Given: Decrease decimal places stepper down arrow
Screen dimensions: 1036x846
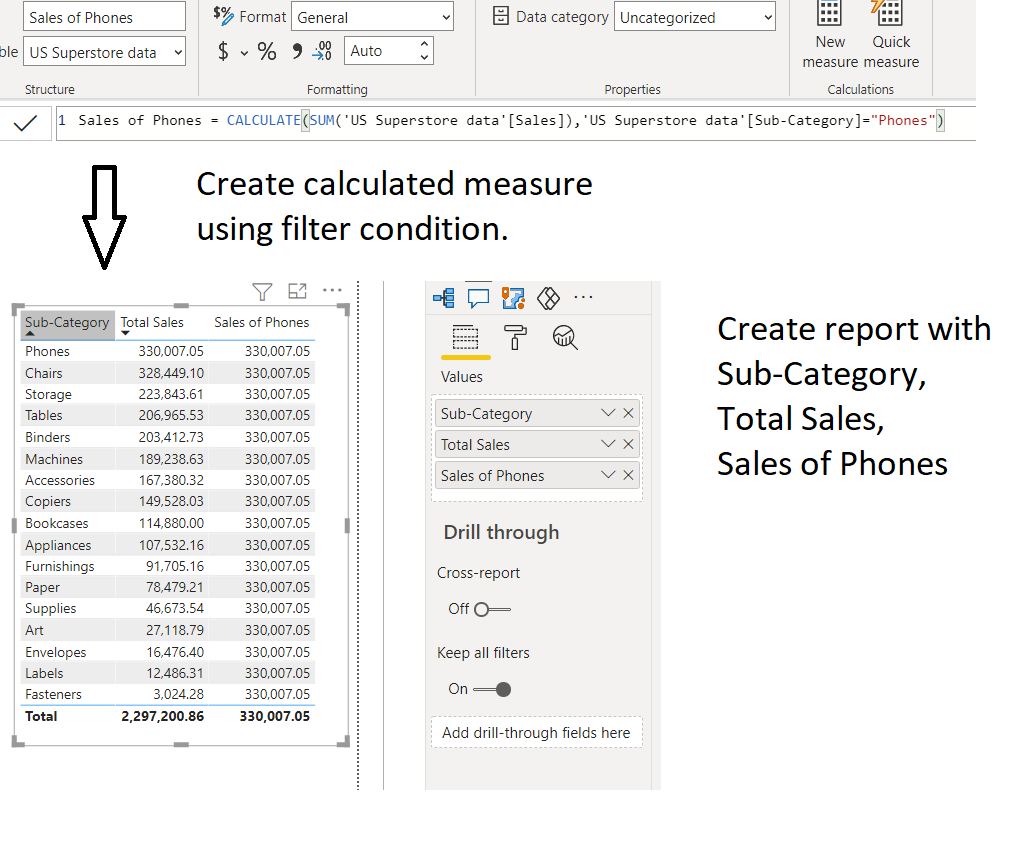Looking at the screenshot, I should coord(424,58).
